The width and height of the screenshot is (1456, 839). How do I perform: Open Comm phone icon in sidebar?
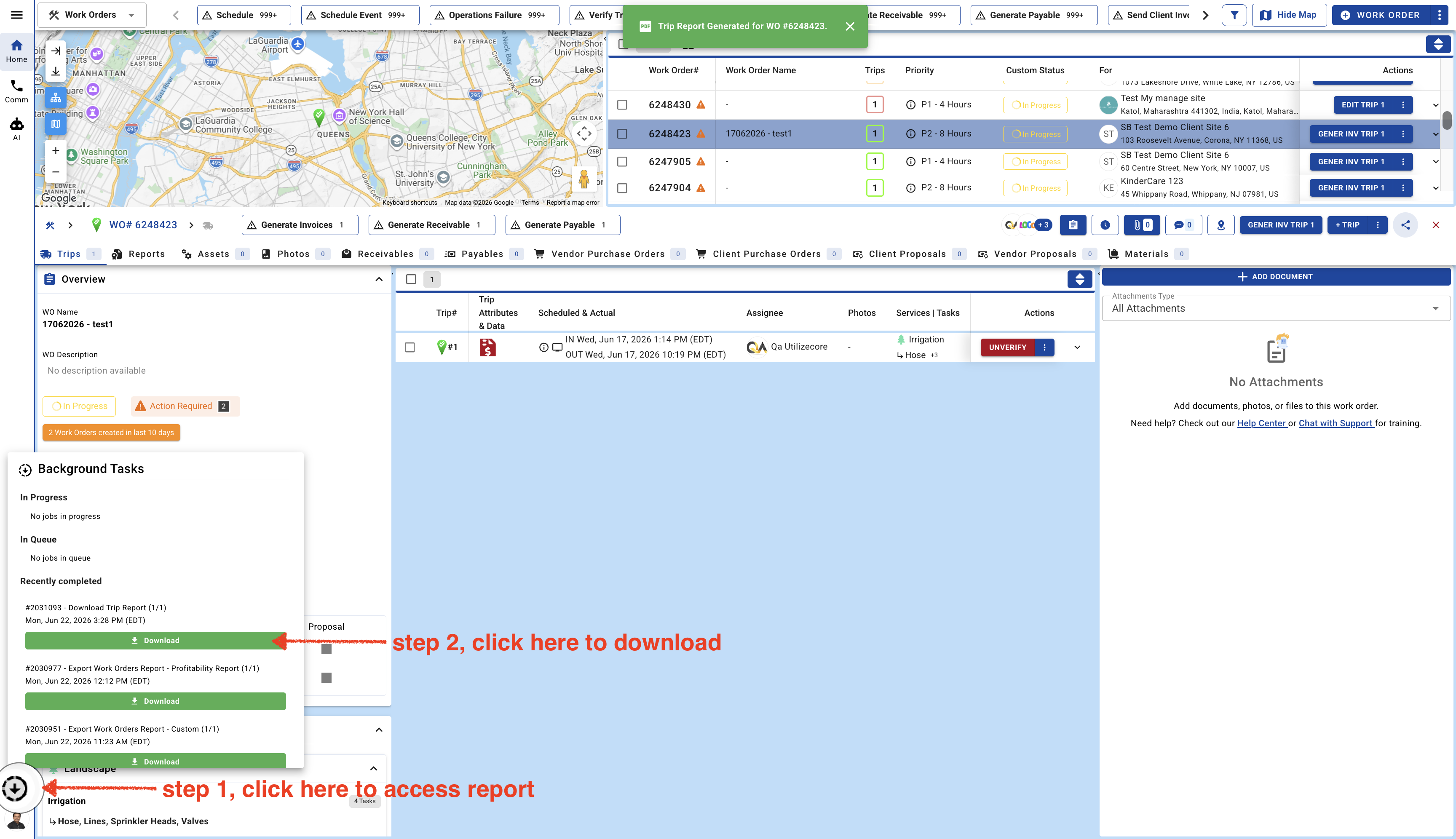17,91
